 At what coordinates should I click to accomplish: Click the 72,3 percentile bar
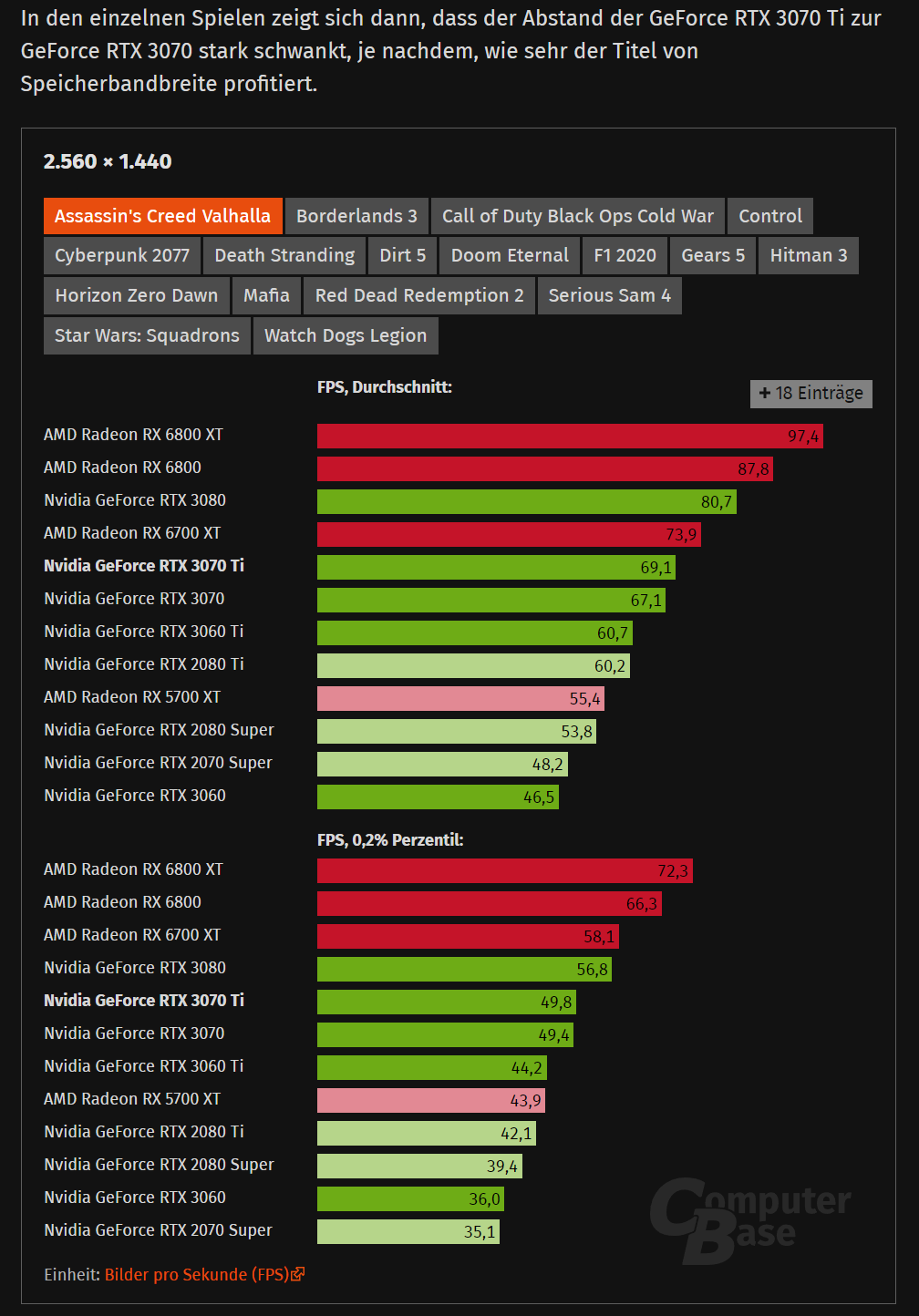point(505,870)
